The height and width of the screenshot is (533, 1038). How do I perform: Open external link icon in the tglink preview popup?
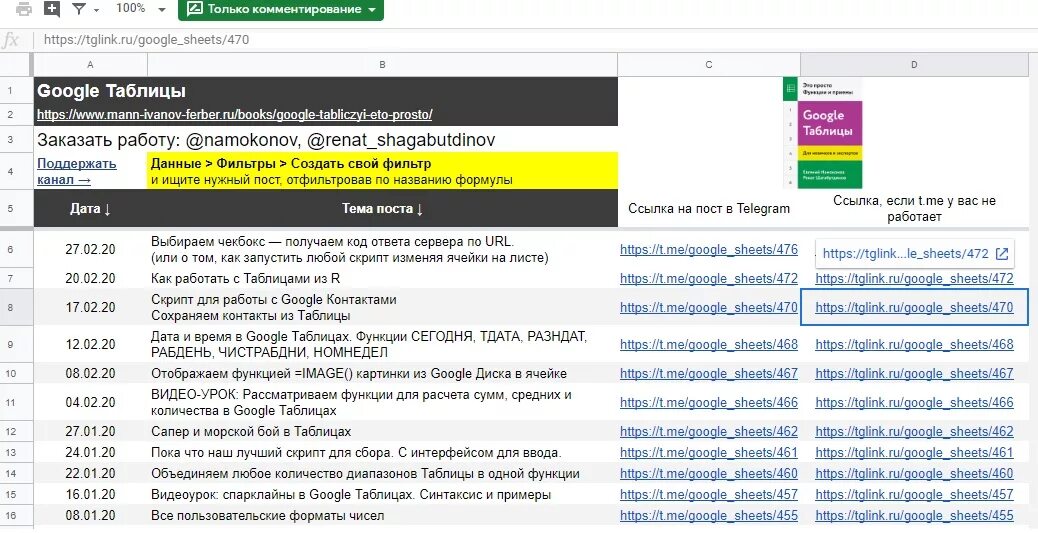point(1002,254)
